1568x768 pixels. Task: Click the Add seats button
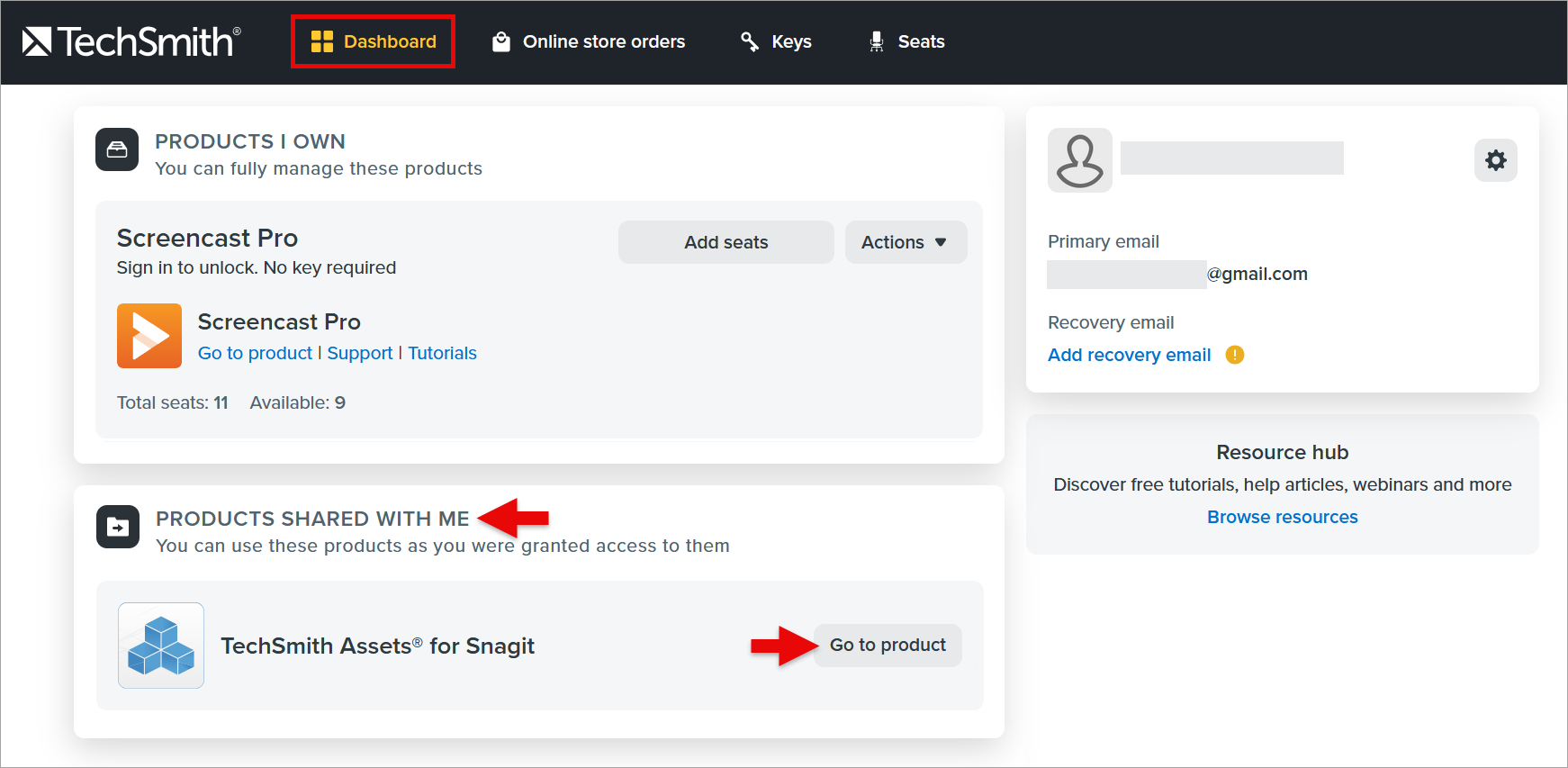tap(725, 242)
